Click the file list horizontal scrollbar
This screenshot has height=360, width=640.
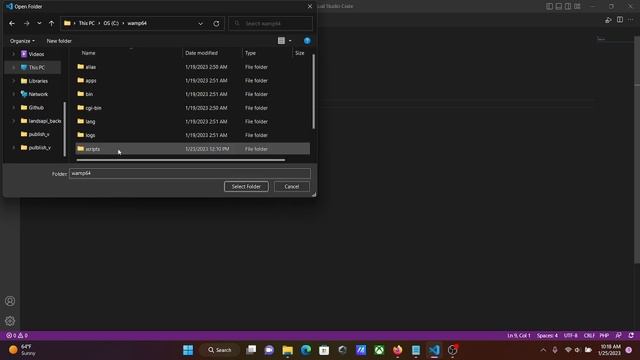pyautogui.click(x=180, y=160)
